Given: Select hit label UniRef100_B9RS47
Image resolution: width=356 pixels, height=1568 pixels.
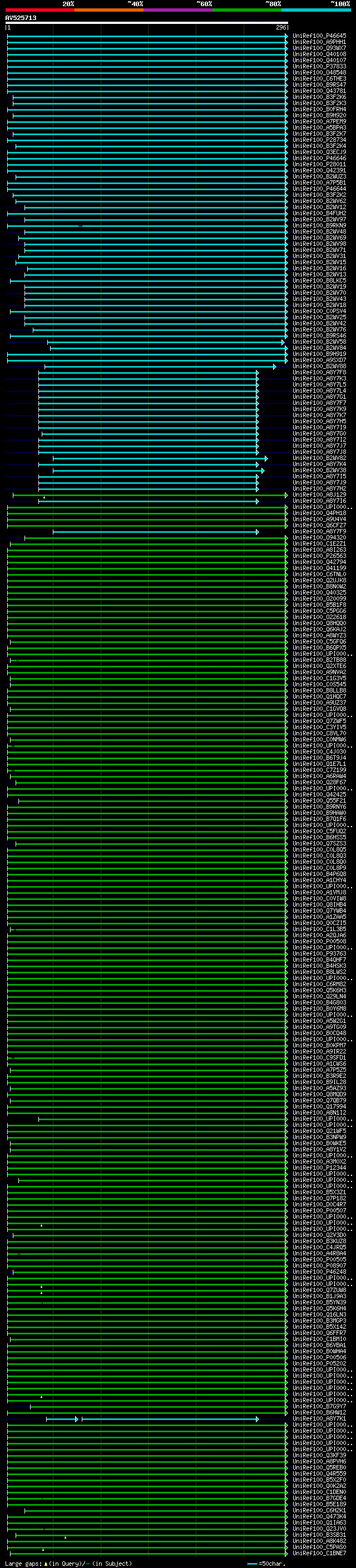Looking at the screenshot, I should 319,85.
